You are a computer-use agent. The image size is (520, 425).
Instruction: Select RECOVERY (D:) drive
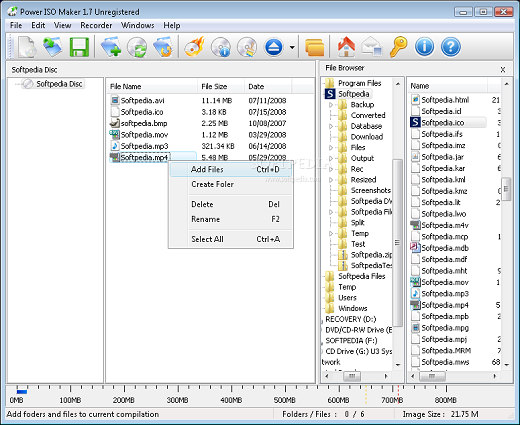pos(351,319)
